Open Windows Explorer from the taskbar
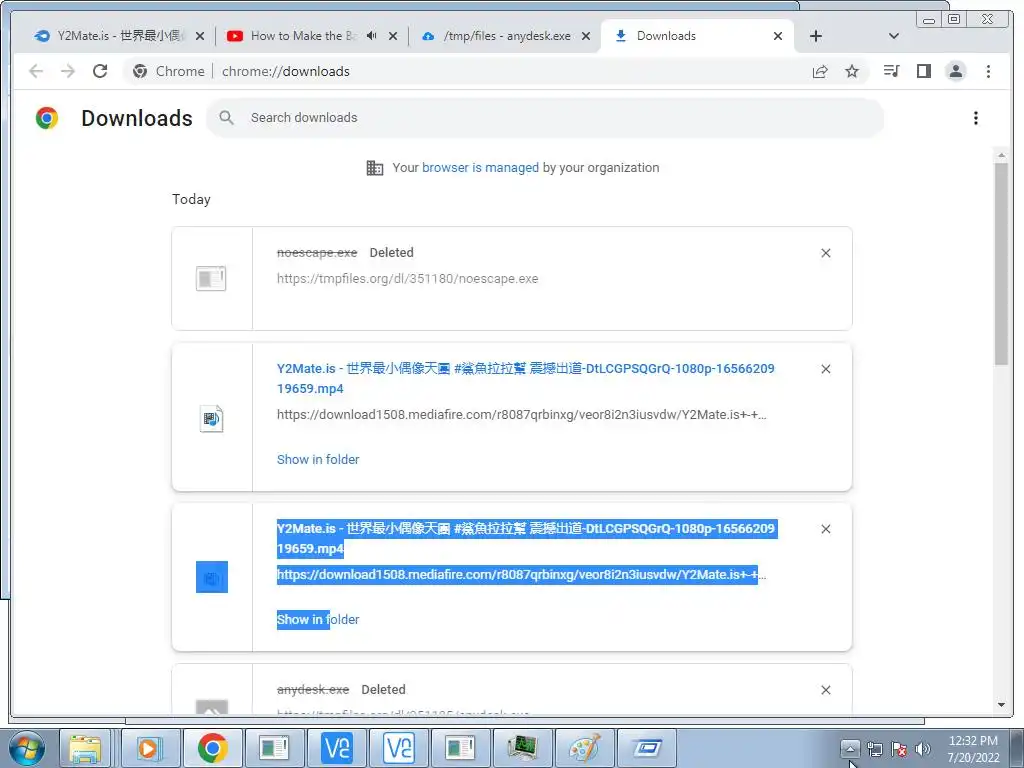 tap(86, 748)
